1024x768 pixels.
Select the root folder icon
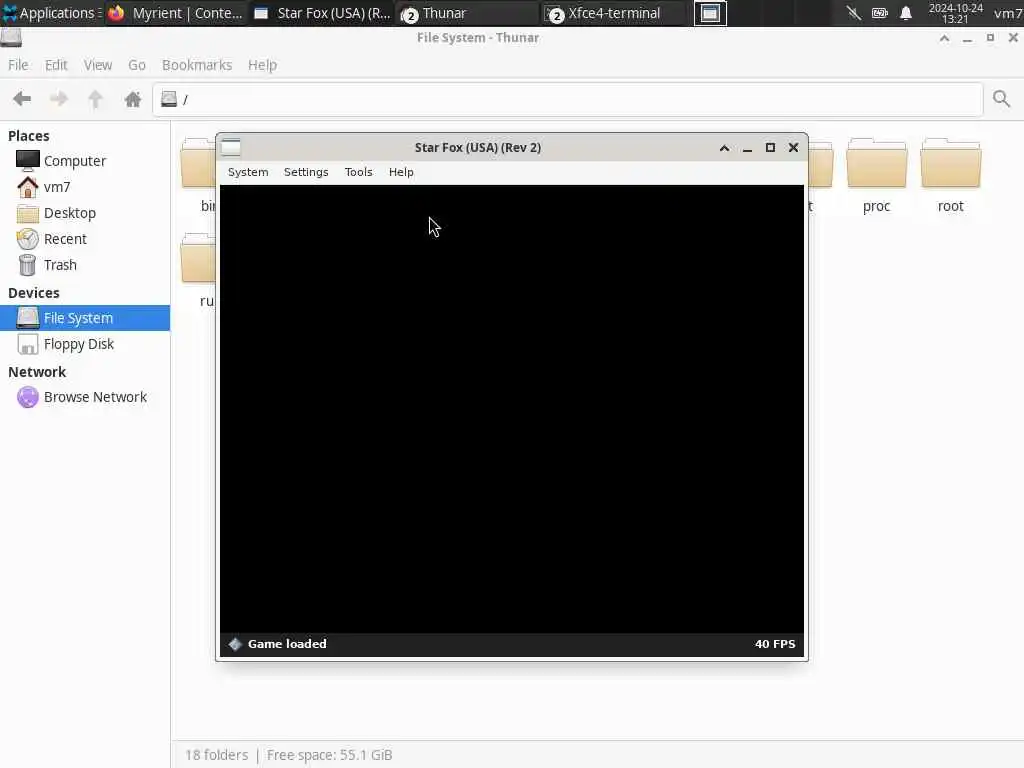point(950,163)
